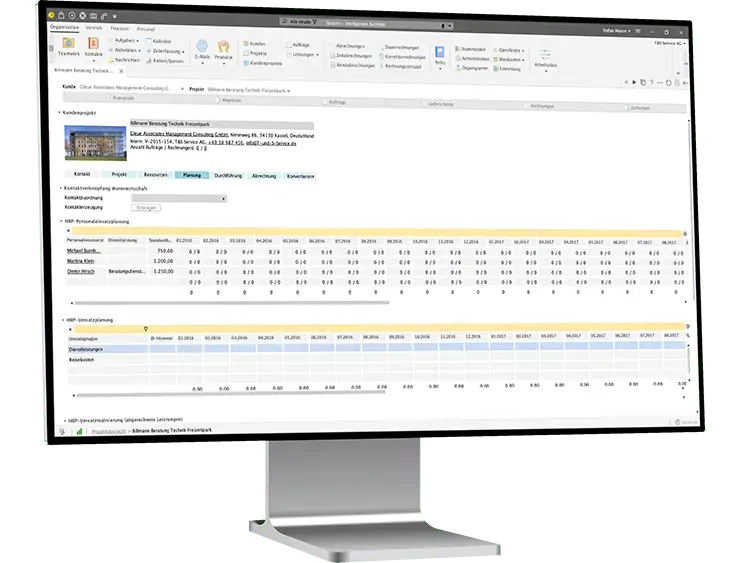This screenshot has width=740, height=563.
Task: Select the Durchführung project tab
Action: [228, 175]
